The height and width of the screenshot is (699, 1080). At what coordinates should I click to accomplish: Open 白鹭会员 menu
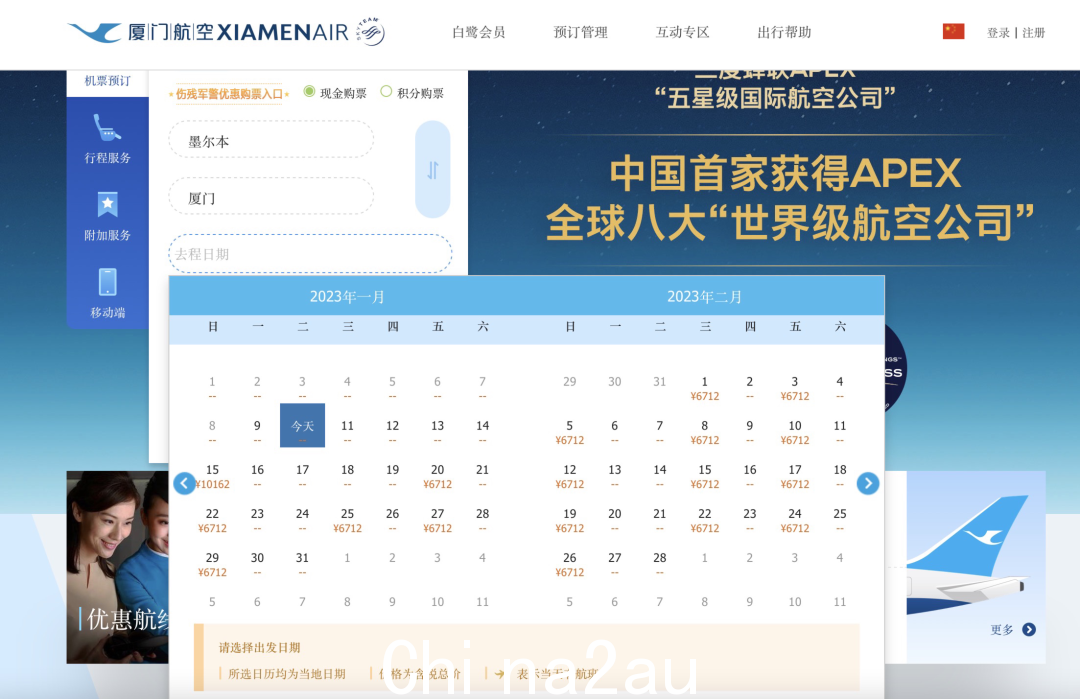tap(479, 32)
